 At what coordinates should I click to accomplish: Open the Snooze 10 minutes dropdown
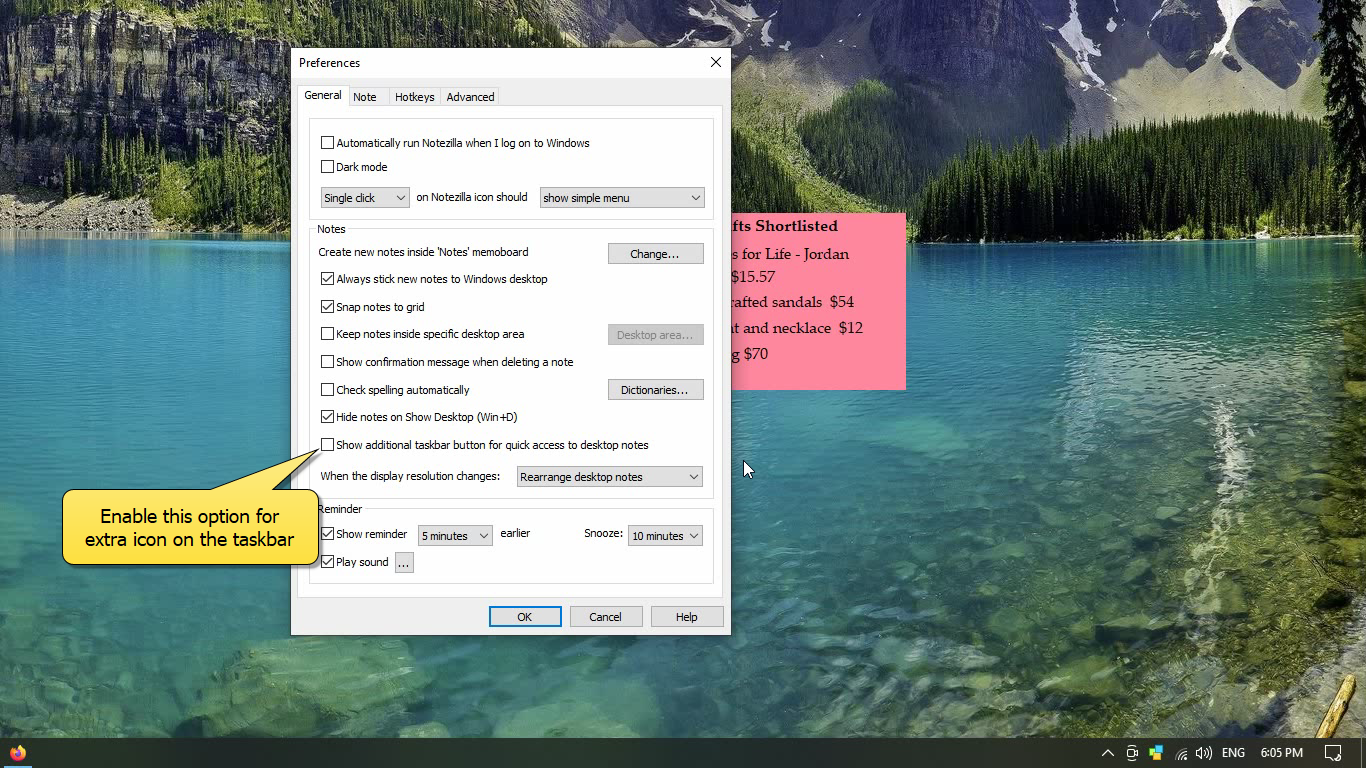tap(665, 536)
